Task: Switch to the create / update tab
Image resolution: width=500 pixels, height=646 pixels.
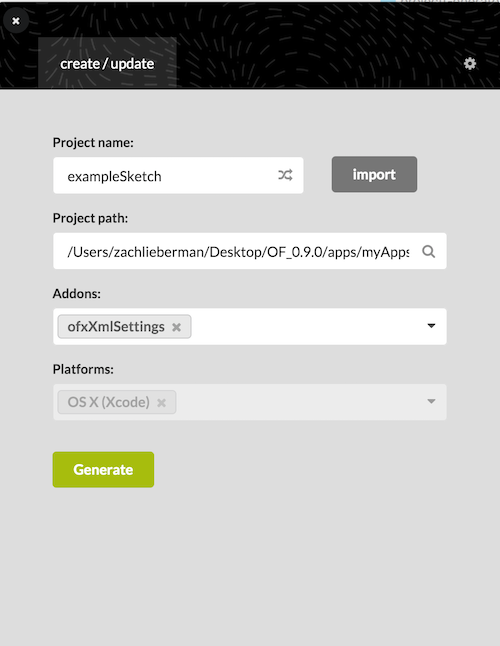Action: coord(107,63)
